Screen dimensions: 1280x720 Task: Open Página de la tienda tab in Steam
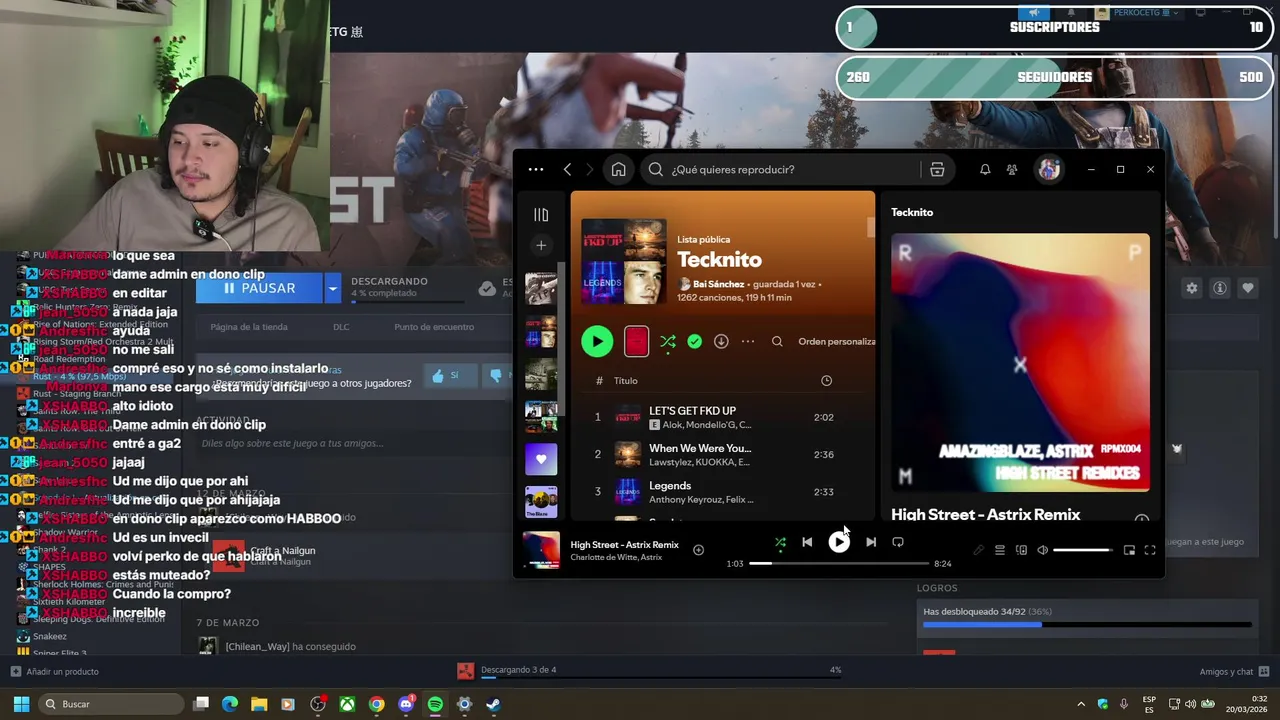(249, 327)
